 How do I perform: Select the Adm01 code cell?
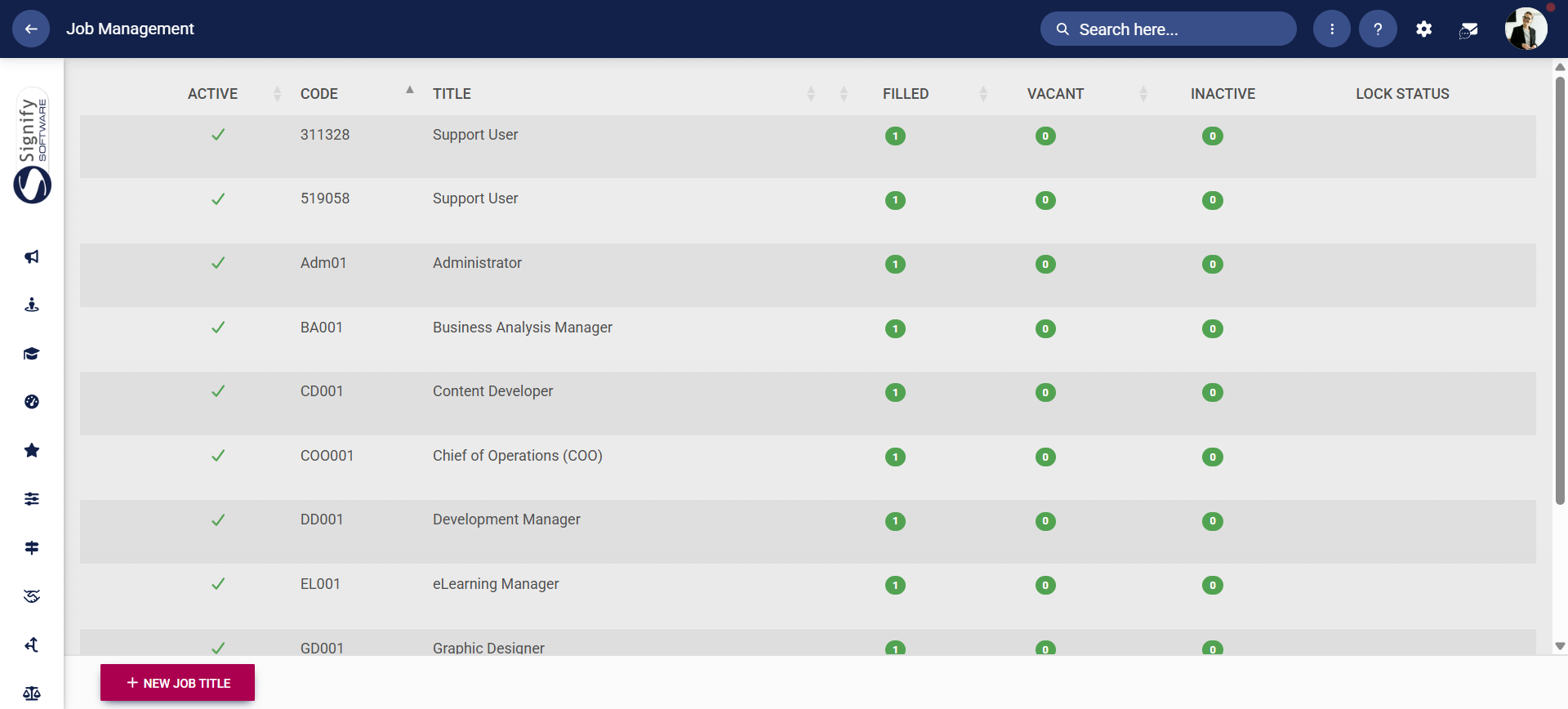tap(323, 263)
